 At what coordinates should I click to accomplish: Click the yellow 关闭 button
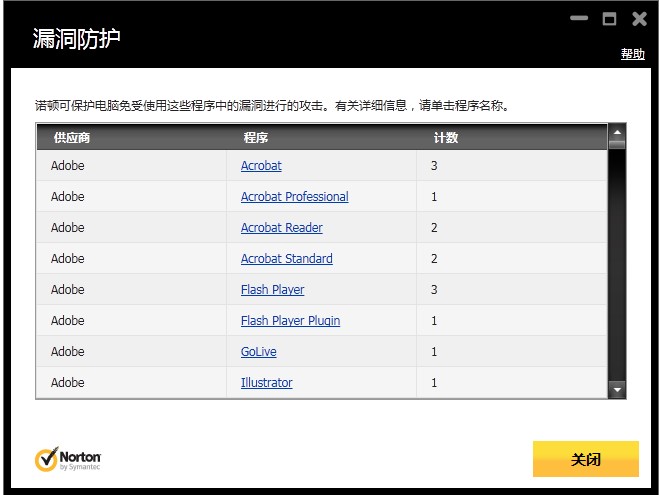tap(585, 459)
